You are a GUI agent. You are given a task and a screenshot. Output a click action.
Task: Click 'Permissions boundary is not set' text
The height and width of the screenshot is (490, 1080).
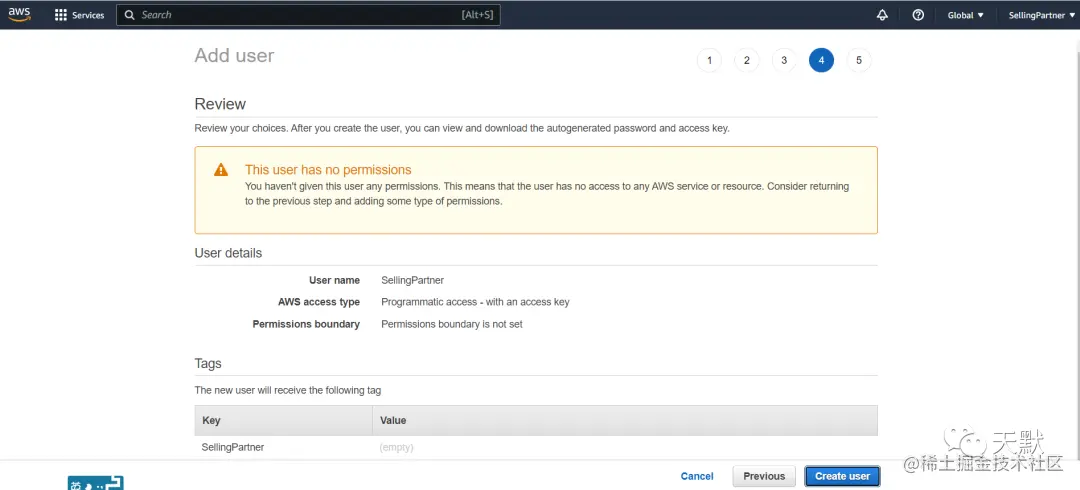[x=452, y=324]
